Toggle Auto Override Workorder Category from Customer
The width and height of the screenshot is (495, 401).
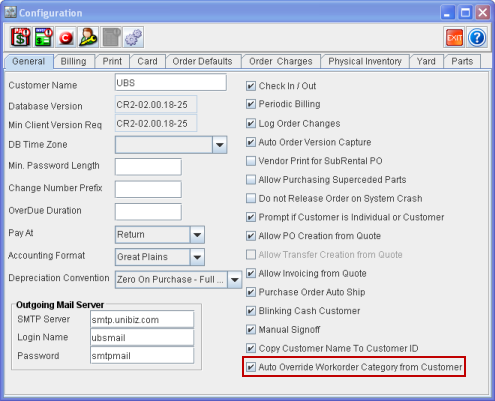251,367
